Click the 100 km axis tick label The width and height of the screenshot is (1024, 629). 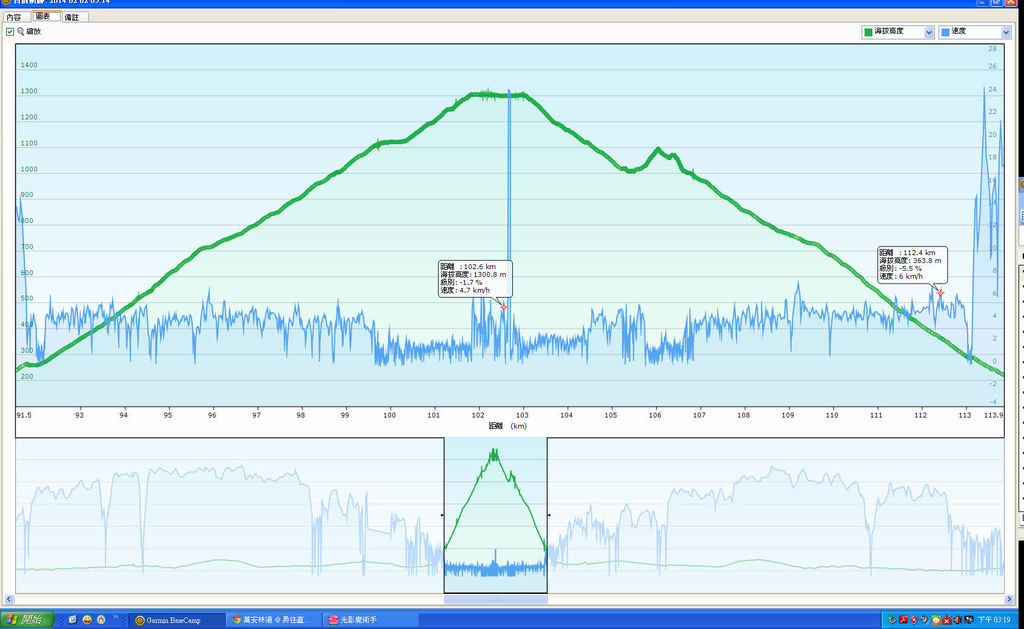click(389, 415)
